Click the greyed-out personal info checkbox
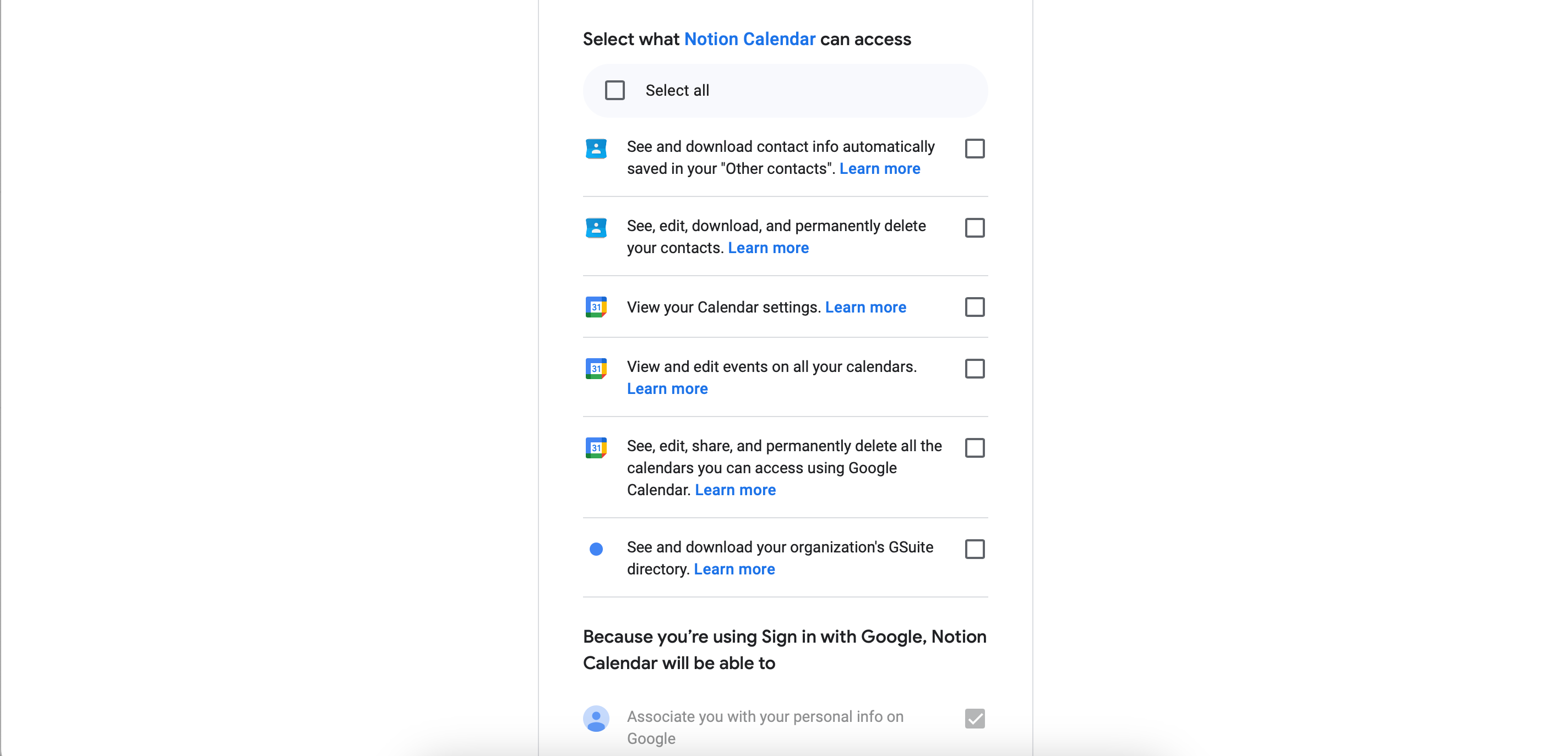 (974, 719)
